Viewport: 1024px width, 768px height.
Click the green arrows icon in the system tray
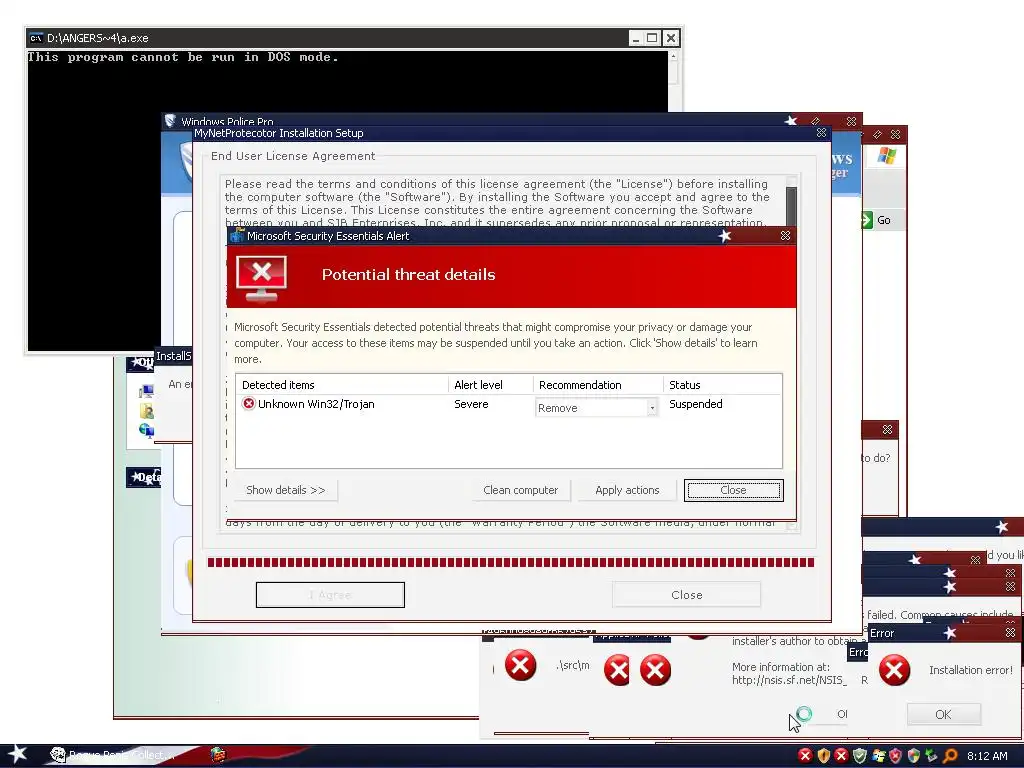click(931, 756)
